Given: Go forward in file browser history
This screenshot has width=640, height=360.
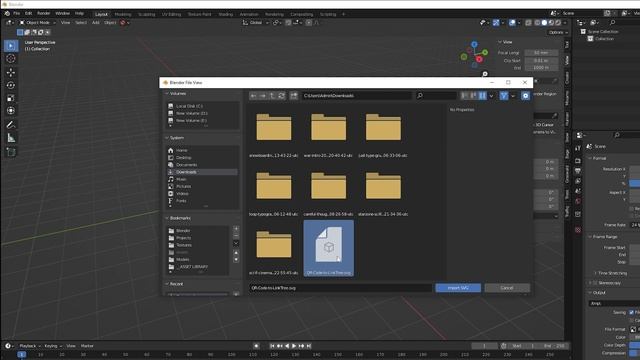Looking at the screenshot, I should coord(263,96).
